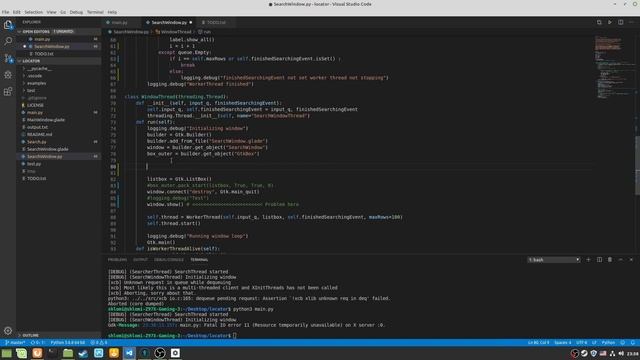Image resolution: width=640 pixels, height=360 pixels.
Task: Open the Search view in activity bar
Action: point(8,41)
